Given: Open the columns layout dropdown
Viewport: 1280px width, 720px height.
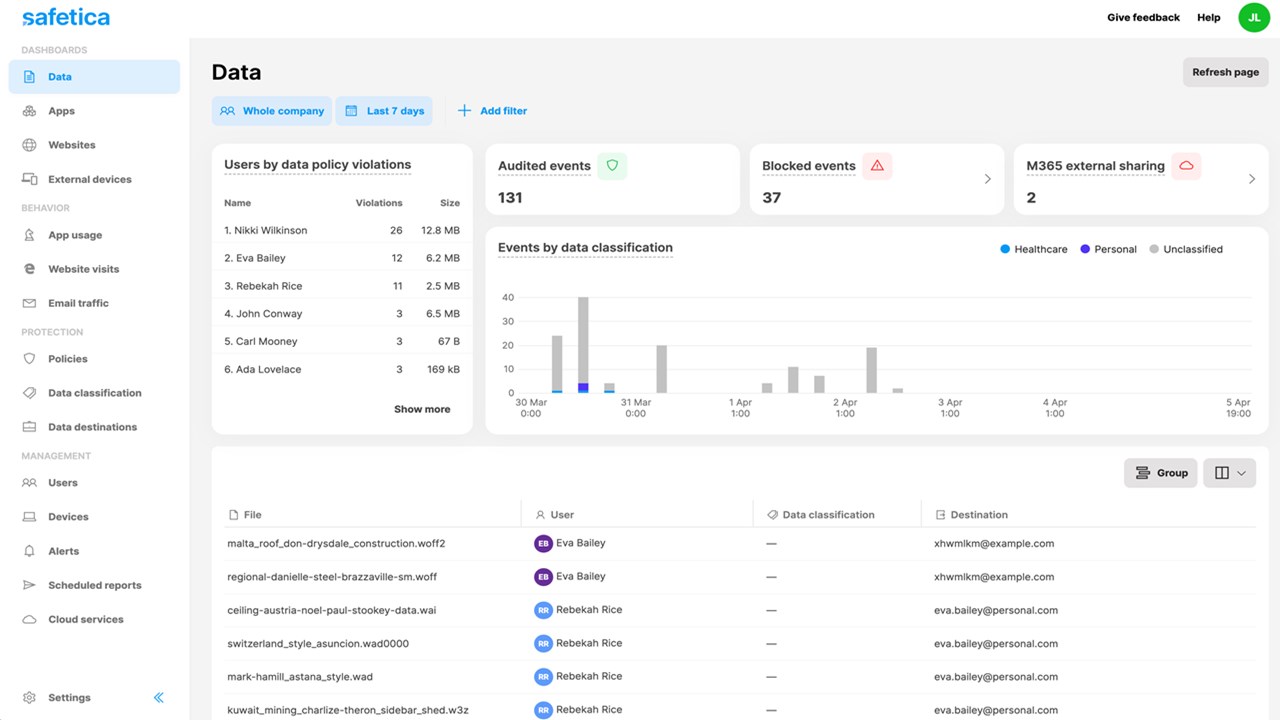Looking at the screenshot, I should pos(1230,473).
